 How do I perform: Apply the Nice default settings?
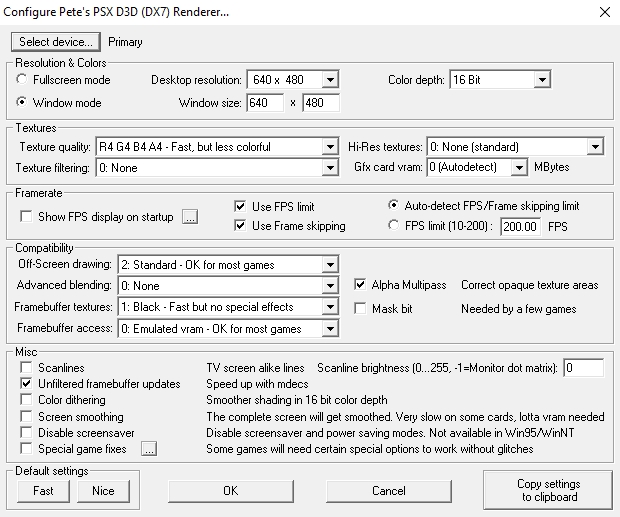104,491
